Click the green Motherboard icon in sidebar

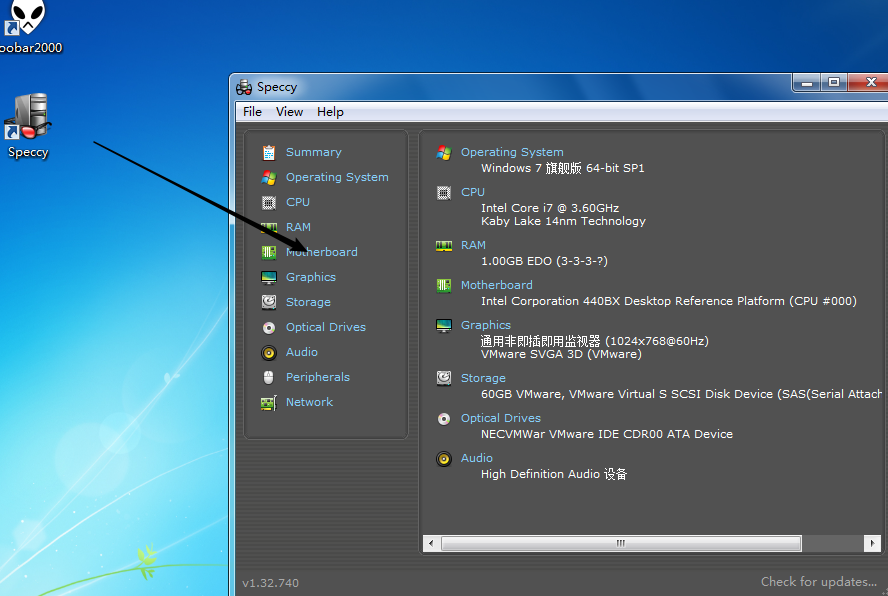[269, 252]
